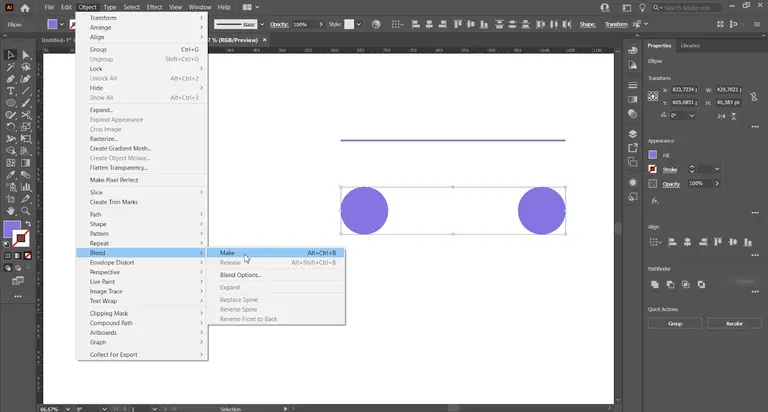Screen dimensions: 768x412
Task: Open the Layers panel icon
Action: (x=633, y=134)
